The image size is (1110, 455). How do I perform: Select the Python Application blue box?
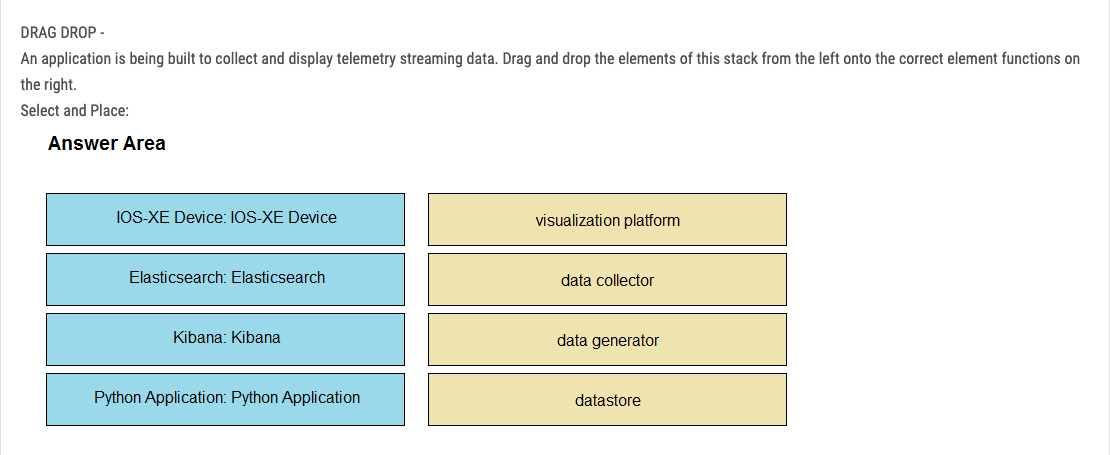pyautogui.click(x=225, y=400)
